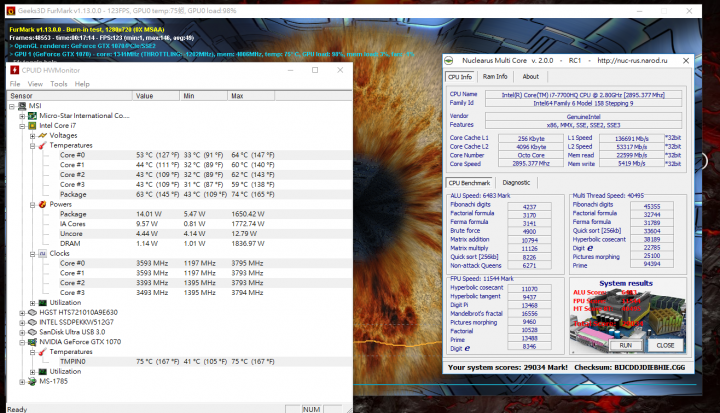This screenshot has height=413, width=720.
Task: Select the Intel Core i7 chip icon
Action: 32,125
